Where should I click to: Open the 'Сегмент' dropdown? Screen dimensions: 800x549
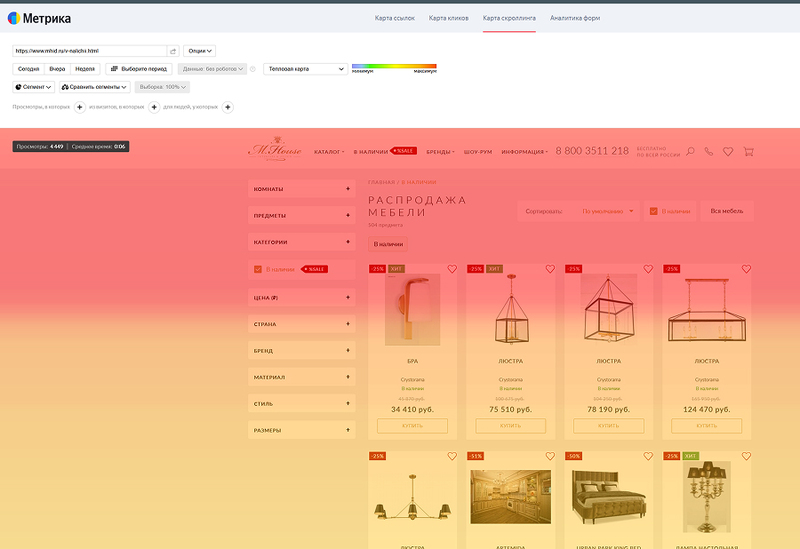(x=34, y=87)
